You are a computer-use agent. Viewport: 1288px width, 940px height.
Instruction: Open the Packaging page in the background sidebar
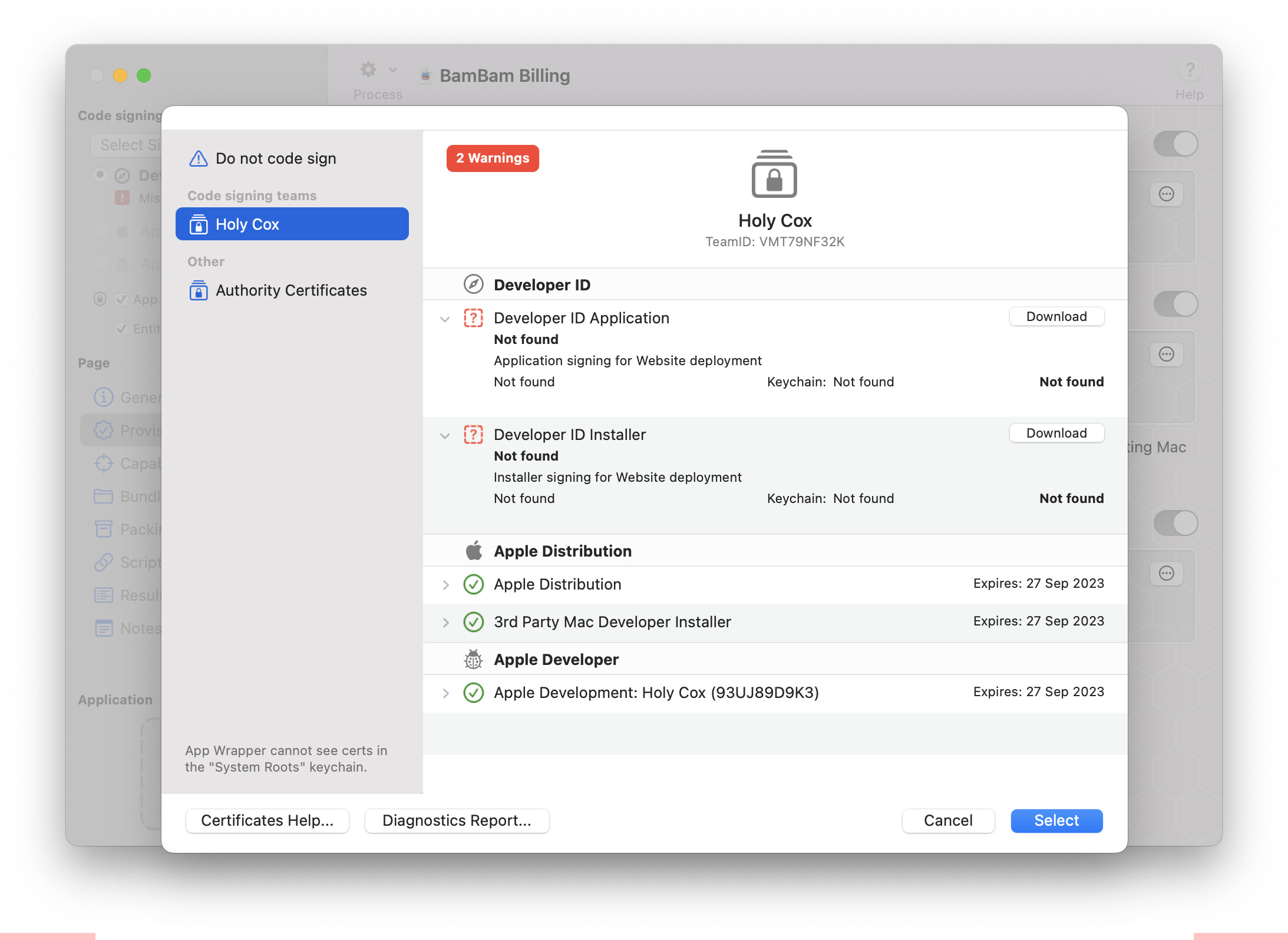pos(122,529)
